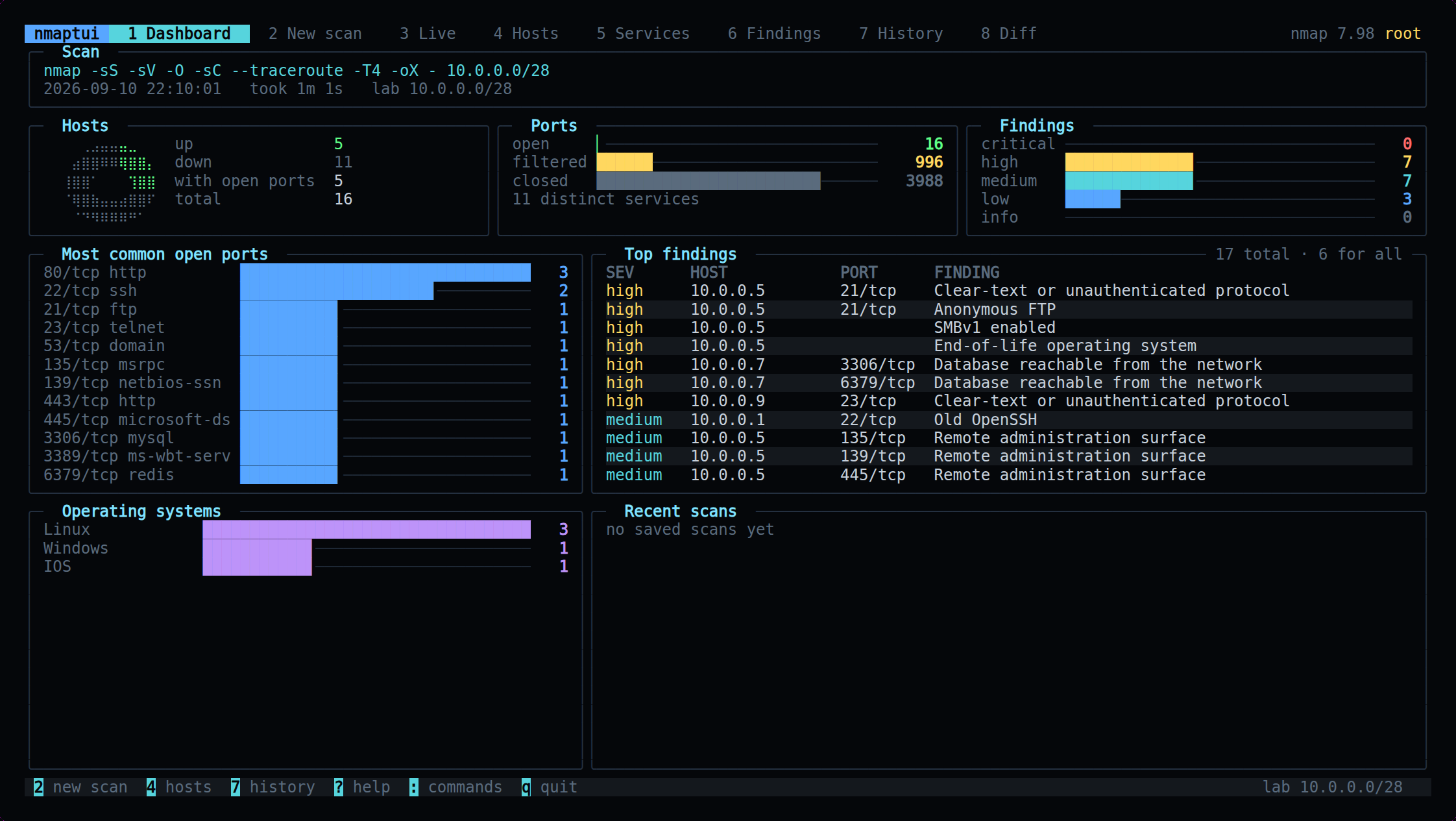This screenshot has width=1456, height=821.
Task: Click the hosts donut chart
Action: (x=111, y=183)
